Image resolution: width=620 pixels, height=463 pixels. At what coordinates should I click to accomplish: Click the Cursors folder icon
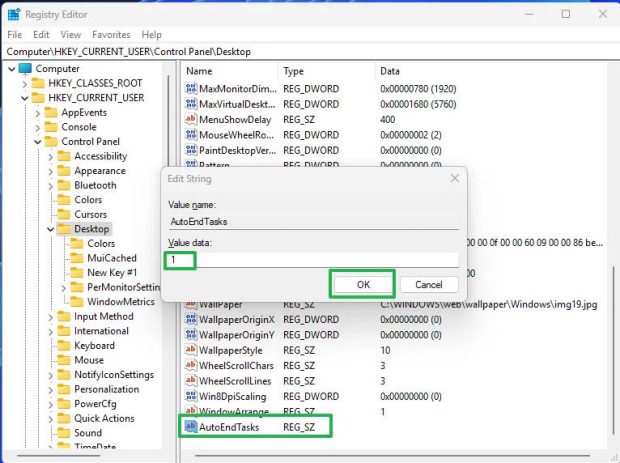(64, 214)
